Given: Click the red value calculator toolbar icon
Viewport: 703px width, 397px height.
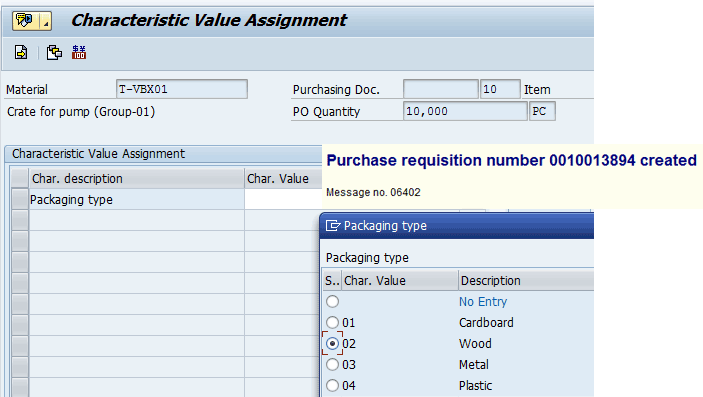Looking at the screenshot, I should click(x=79, y=52).
